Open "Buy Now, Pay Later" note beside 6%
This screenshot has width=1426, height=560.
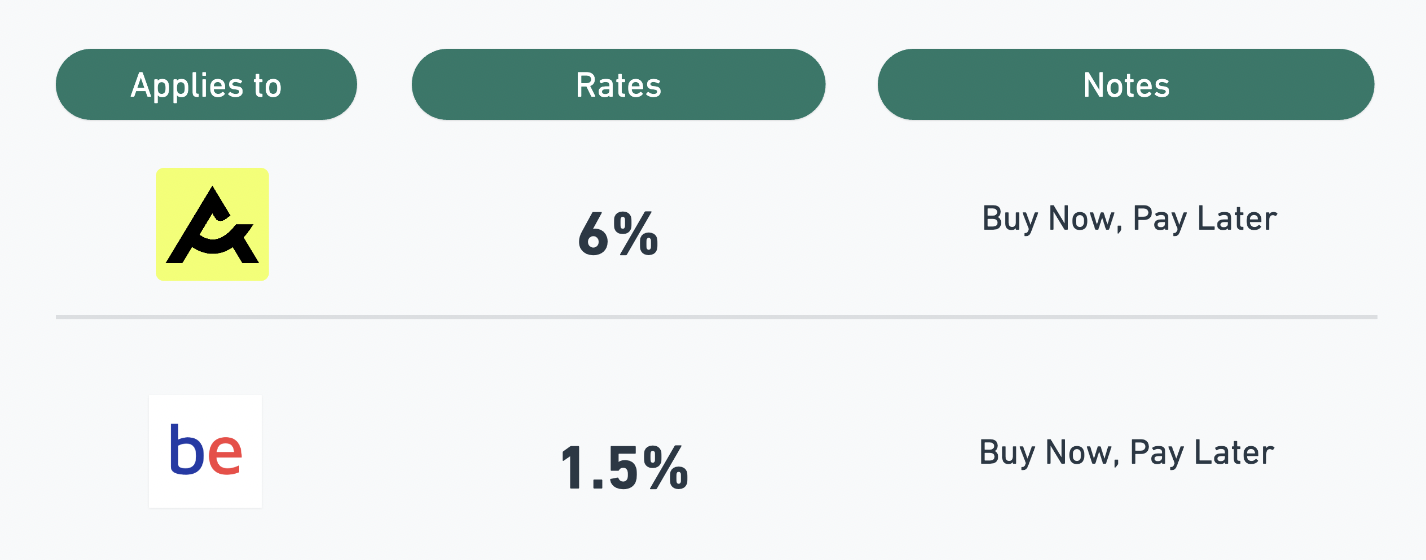(x=1130, y=219)
